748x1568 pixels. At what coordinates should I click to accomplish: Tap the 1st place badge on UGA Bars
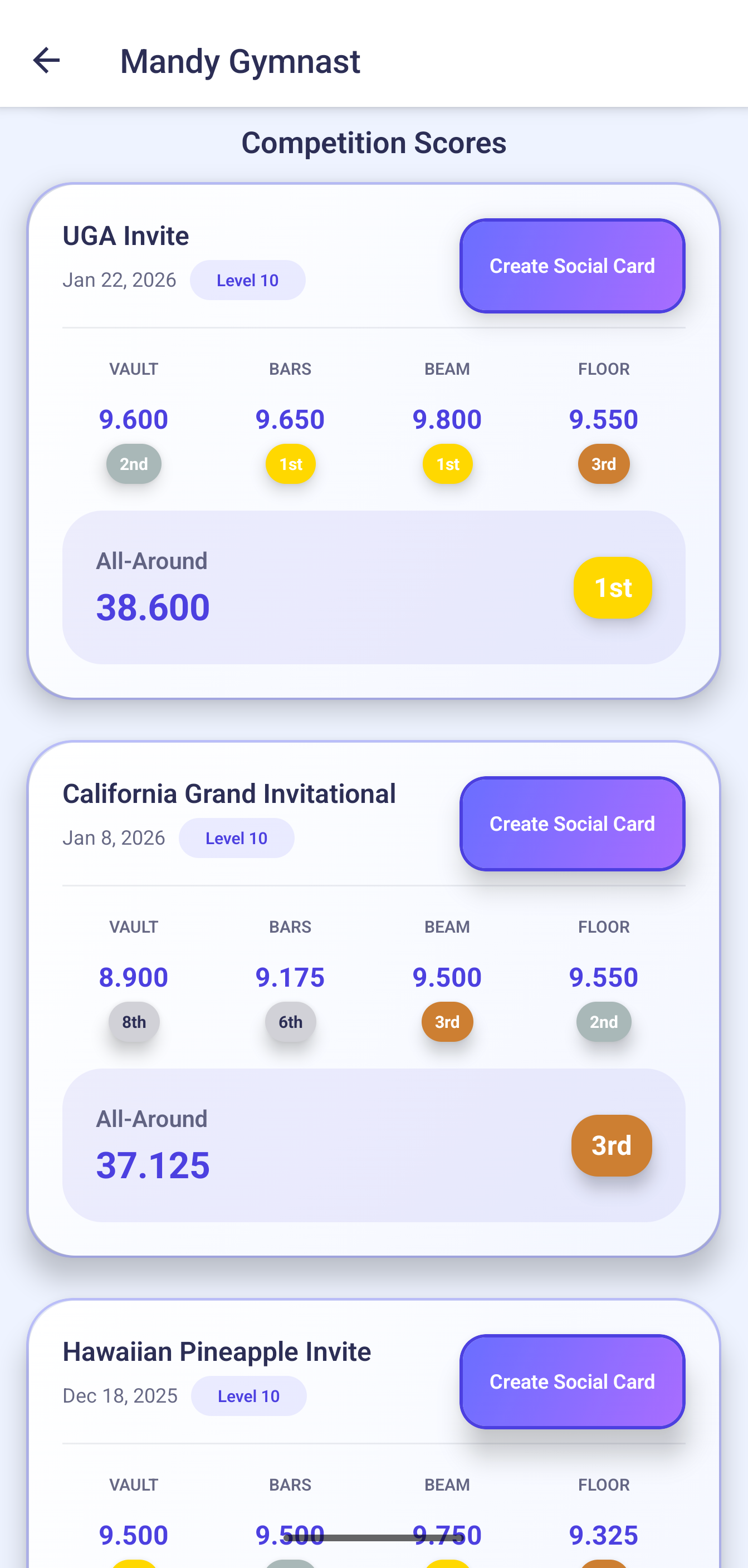tap(290, 464)
